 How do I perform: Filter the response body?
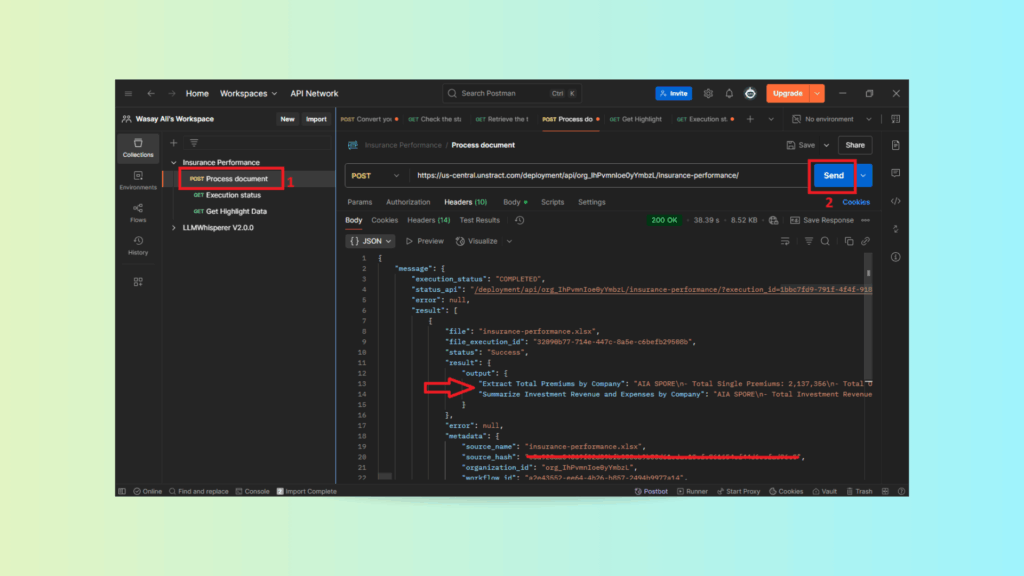808,241
